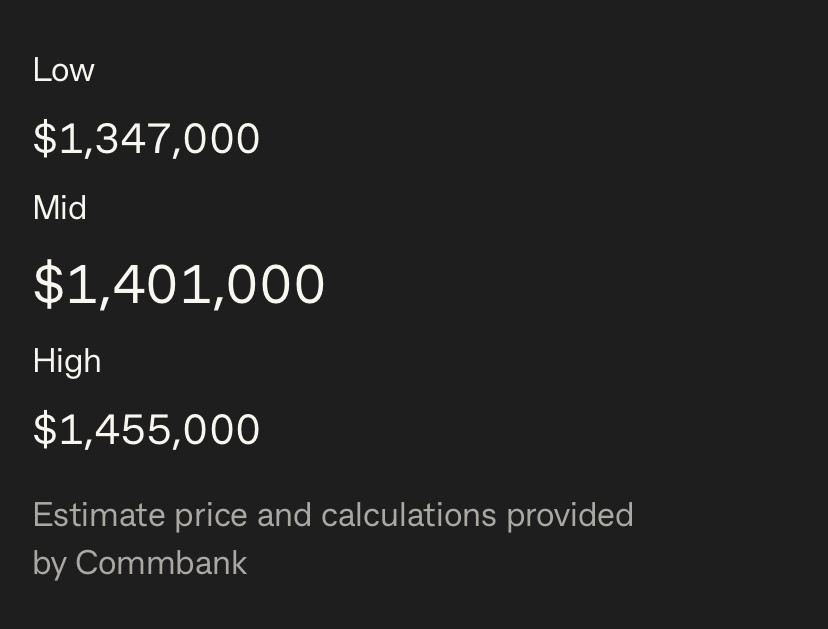The image size is (828, 629).
Task: Select the $1,455,000 high price value
Action: 146,429
